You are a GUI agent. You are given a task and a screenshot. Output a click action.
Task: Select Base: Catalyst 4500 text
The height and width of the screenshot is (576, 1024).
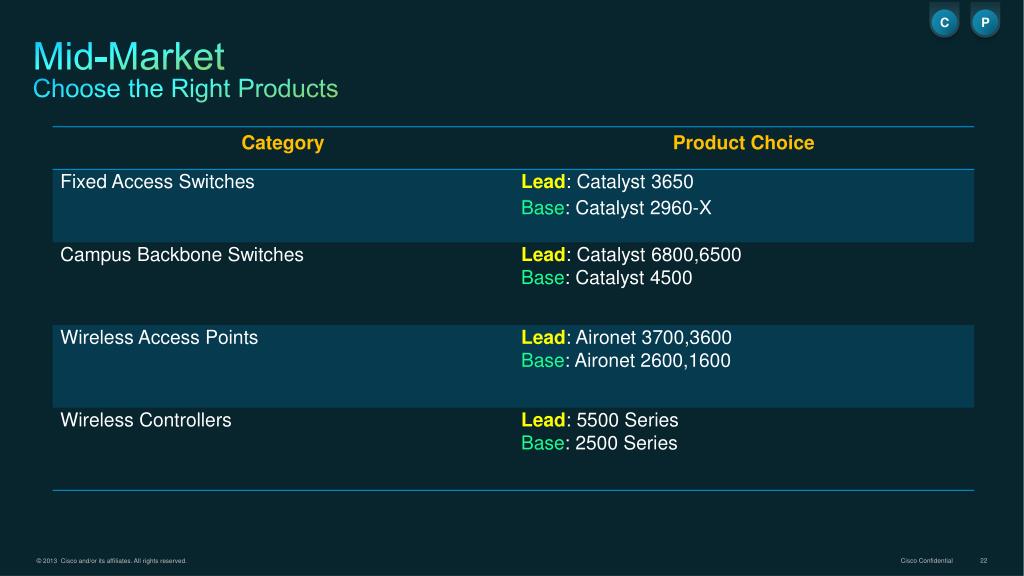pyautogui.click(x=607, y=278)
